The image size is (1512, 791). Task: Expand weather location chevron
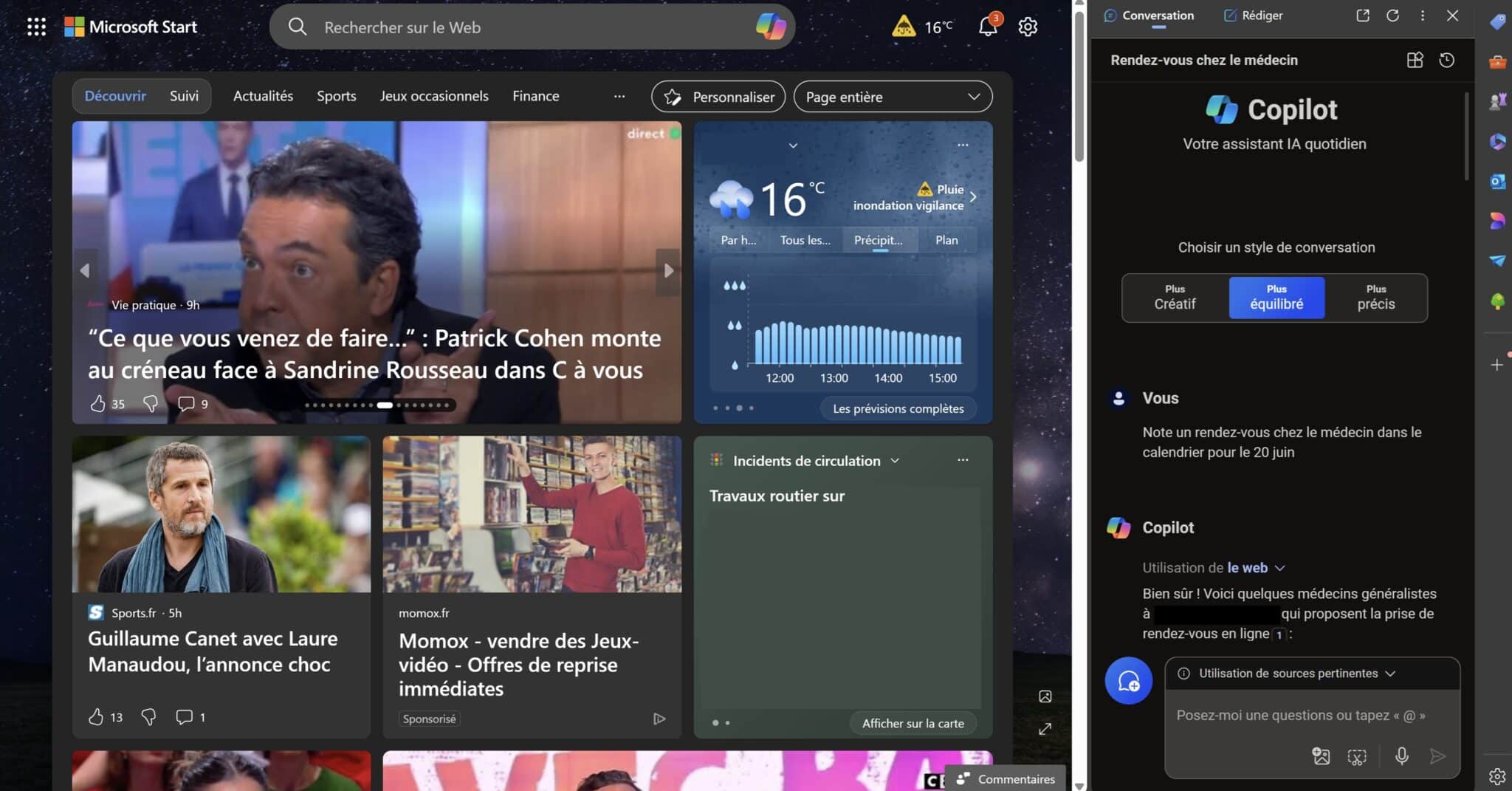[793, 145]
